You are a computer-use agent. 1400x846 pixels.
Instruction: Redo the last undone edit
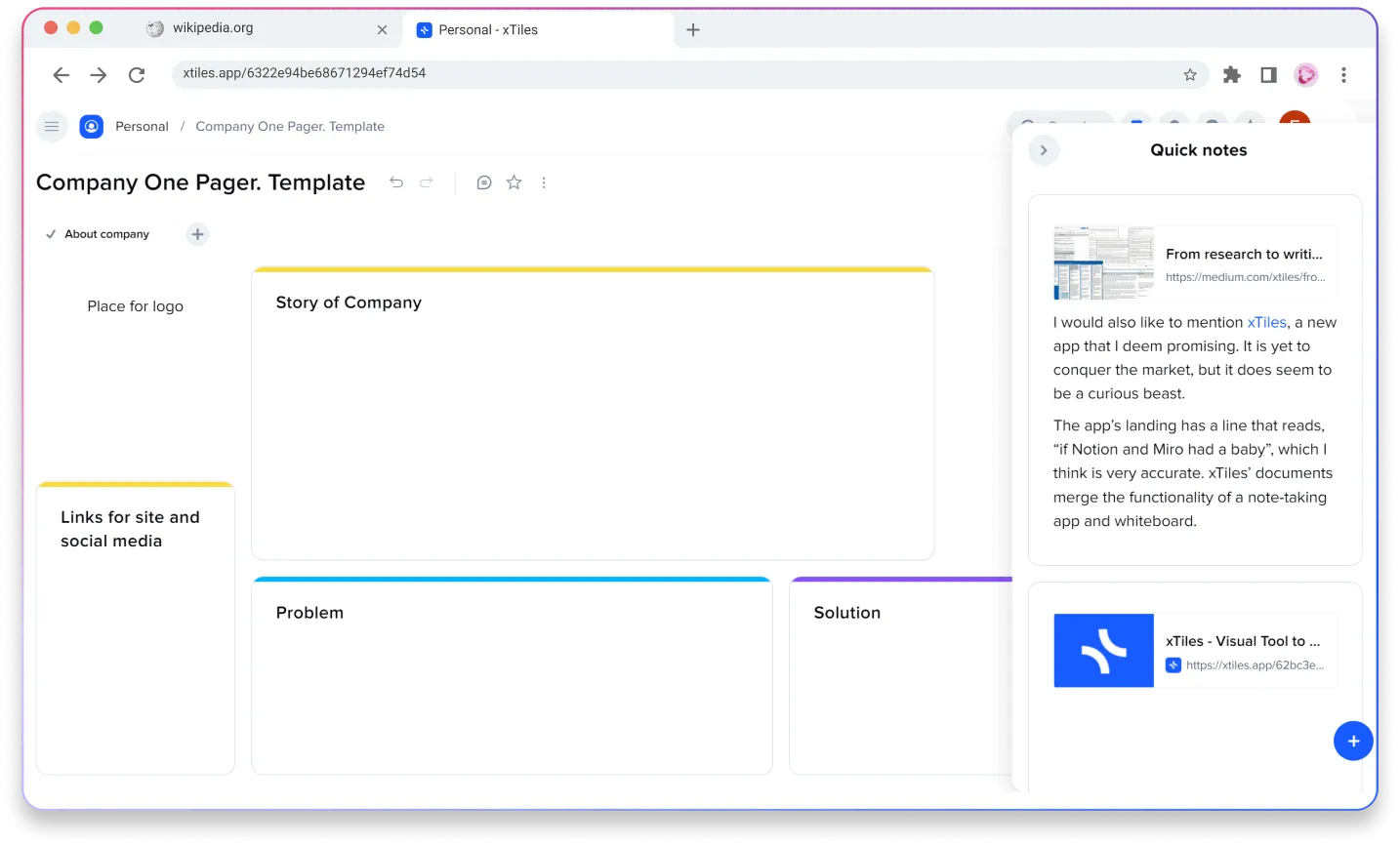(427, 182)
